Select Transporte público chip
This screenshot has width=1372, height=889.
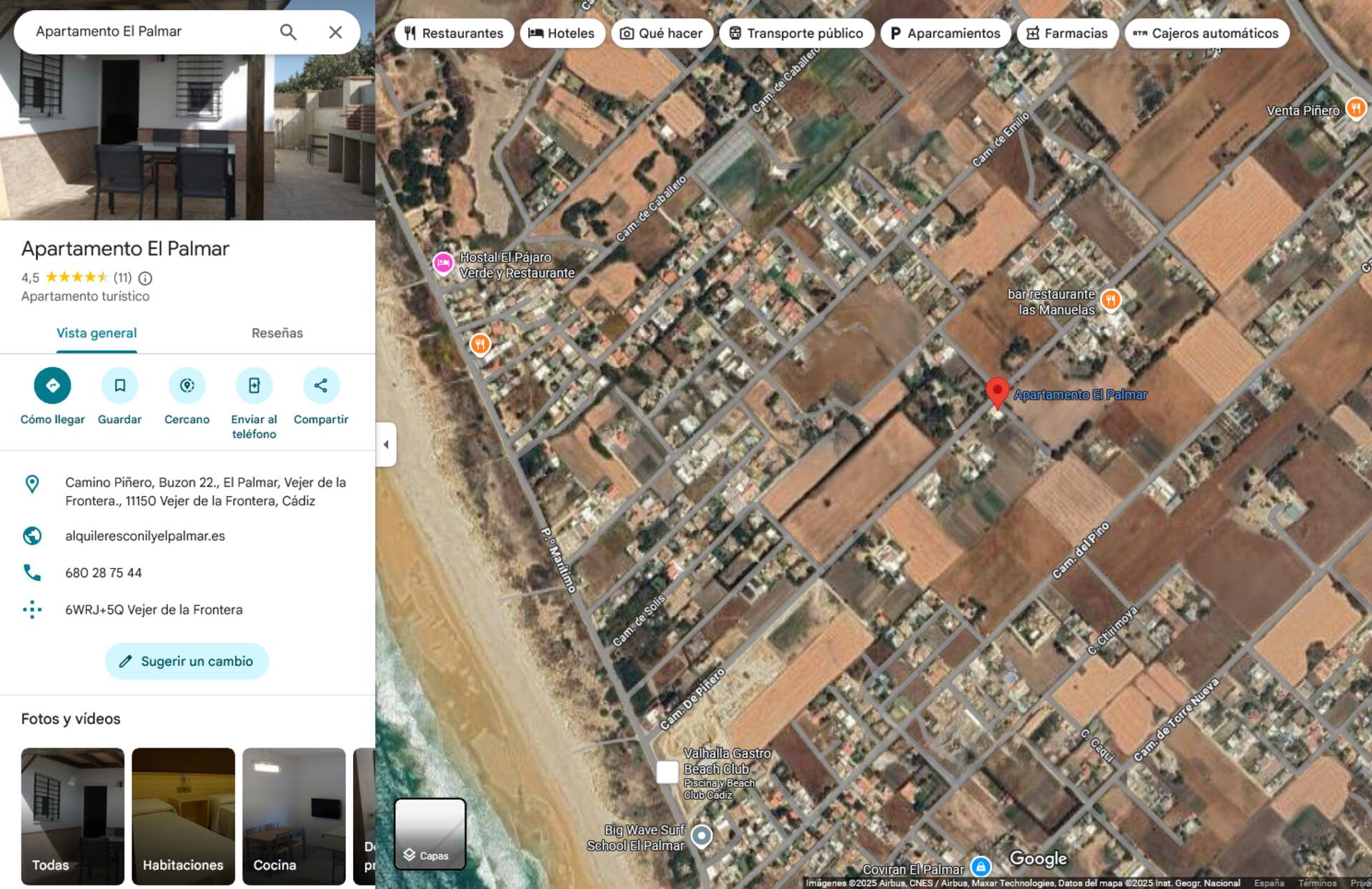796,34
